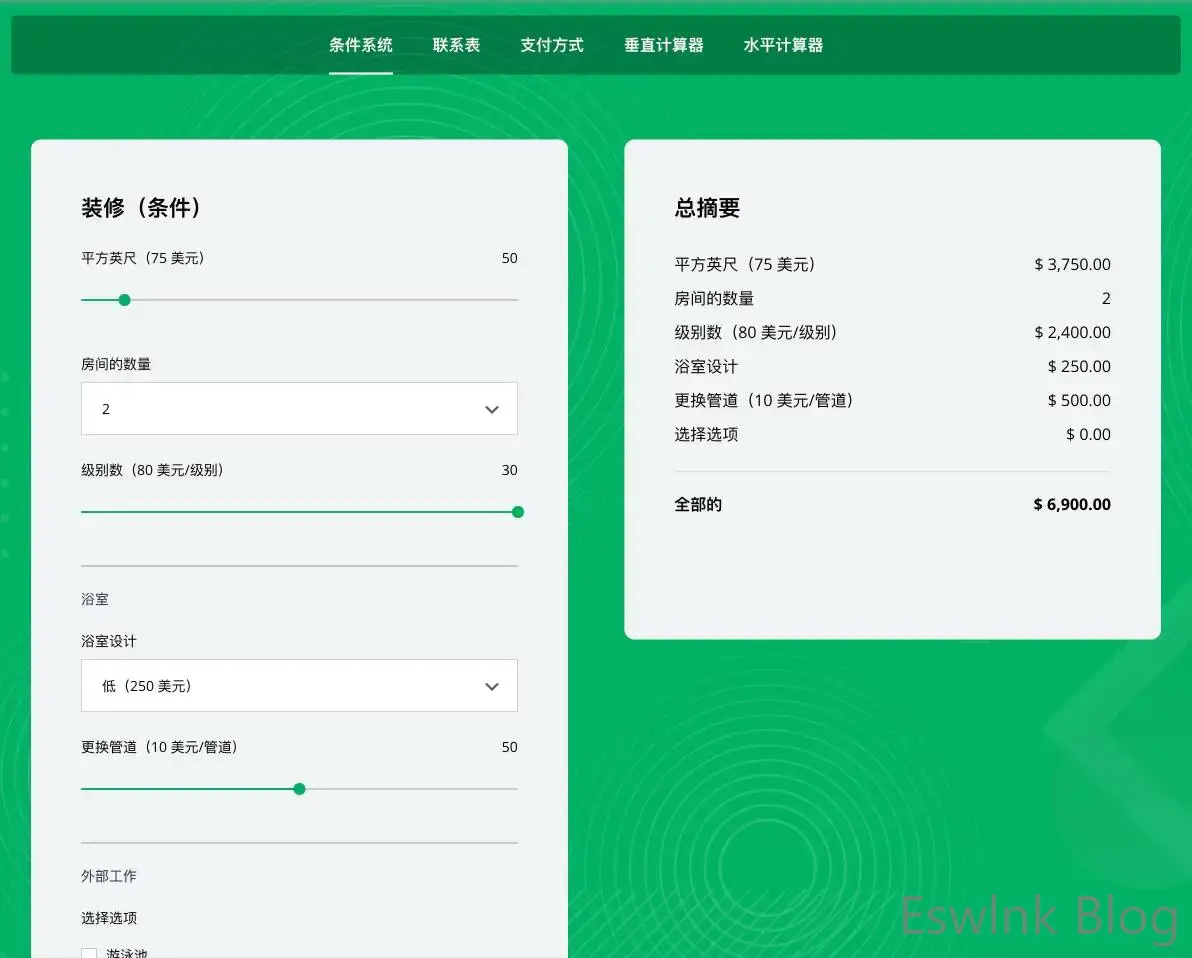
Task: Open the 联系表 tab
Action: pos(456,45)
